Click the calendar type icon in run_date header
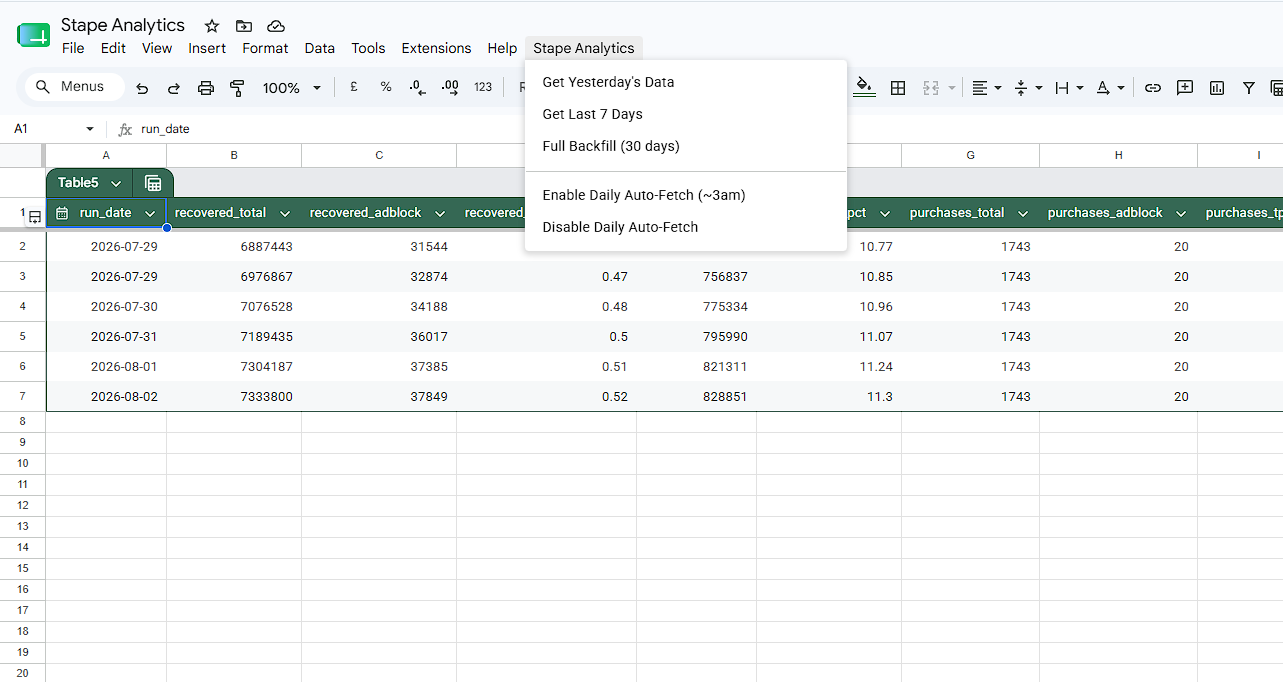Image resolution: width=1283 pixels, height=682 pixels. tap(62, 213)
